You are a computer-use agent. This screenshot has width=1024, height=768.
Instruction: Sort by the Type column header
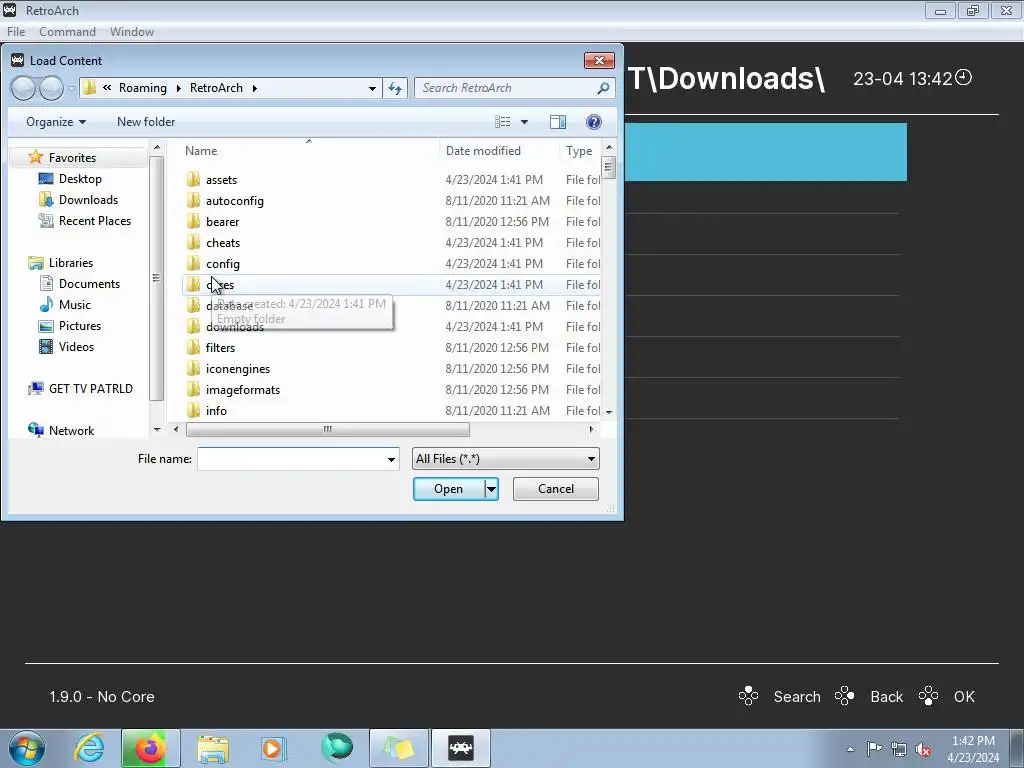click(x=580, y=151)
